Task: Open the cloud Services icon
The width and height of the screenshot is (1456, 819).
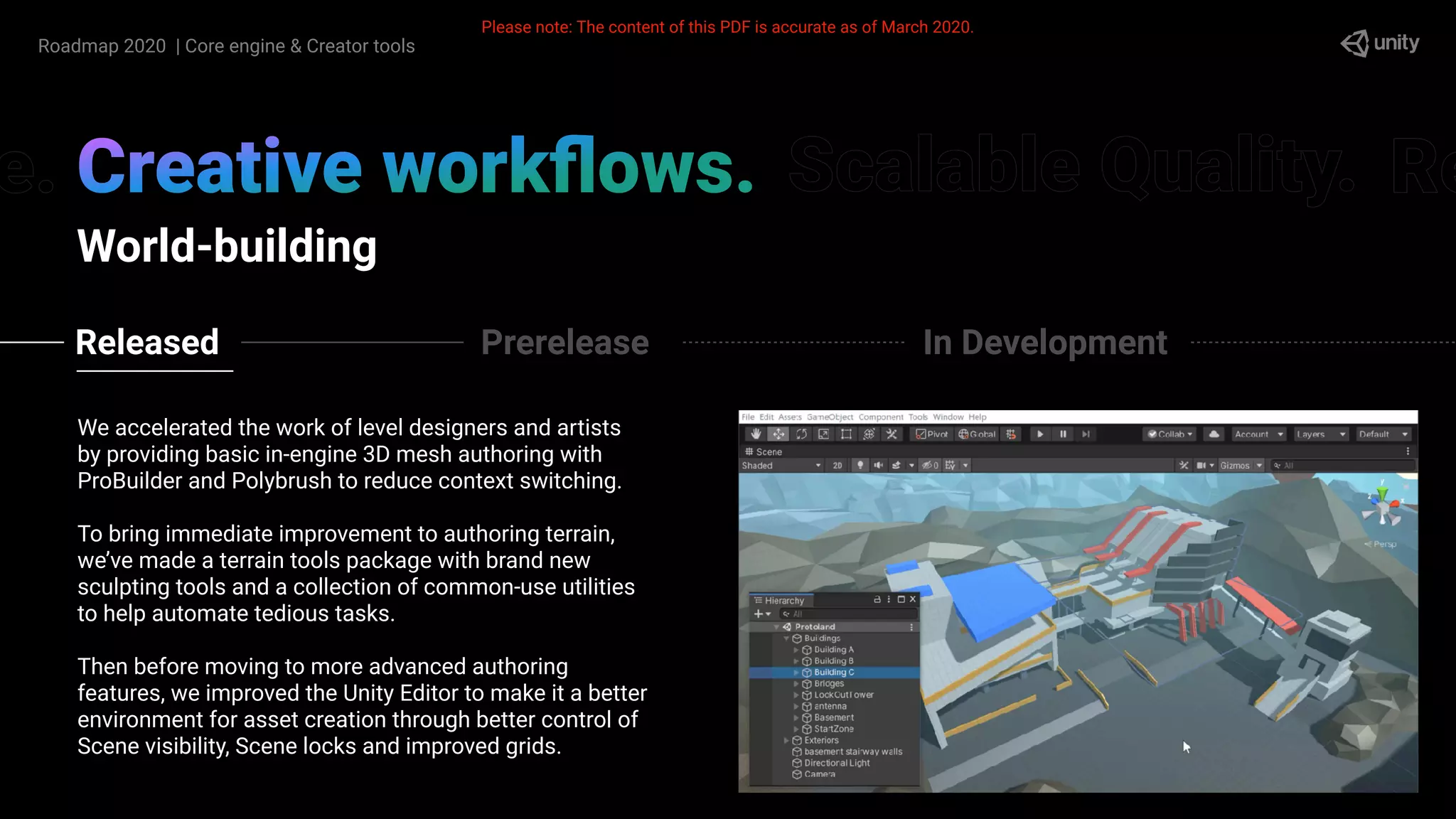Action: point(1214,434)
